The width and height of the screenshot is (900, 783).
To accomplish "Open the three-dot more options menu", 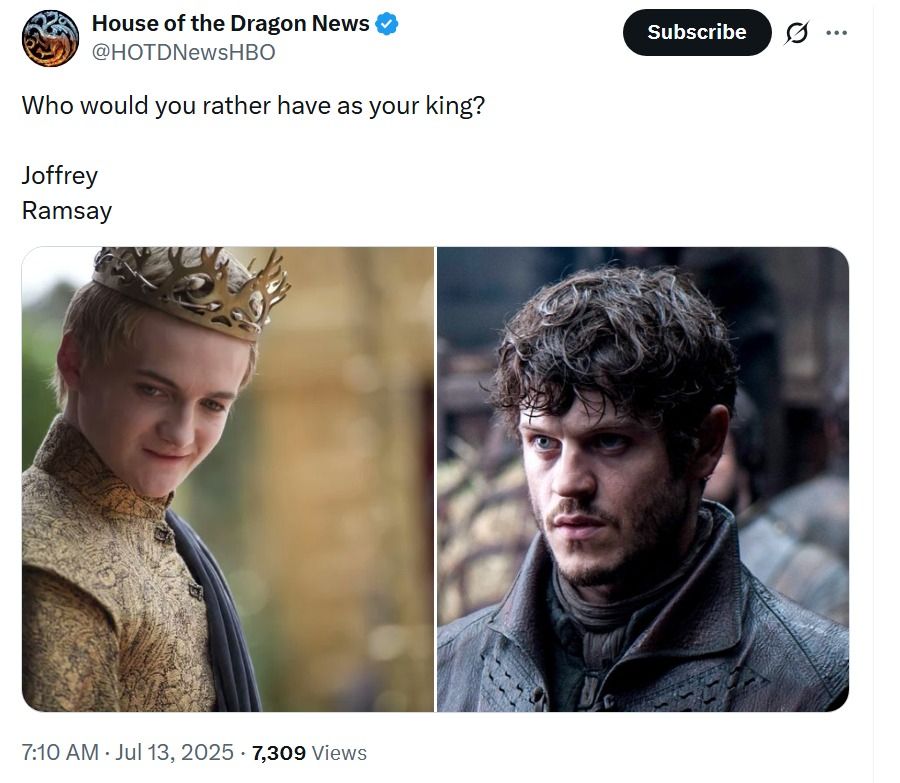I will (836, 33).
